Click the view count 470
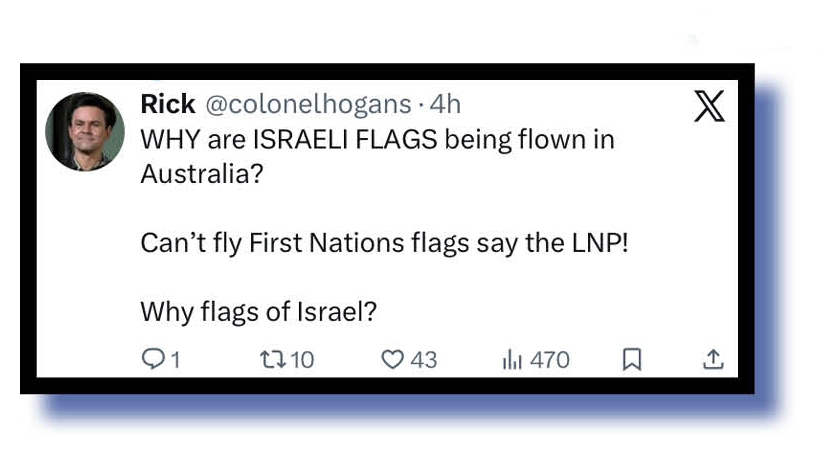Viewport: 824px width, 473px height. 549,360
